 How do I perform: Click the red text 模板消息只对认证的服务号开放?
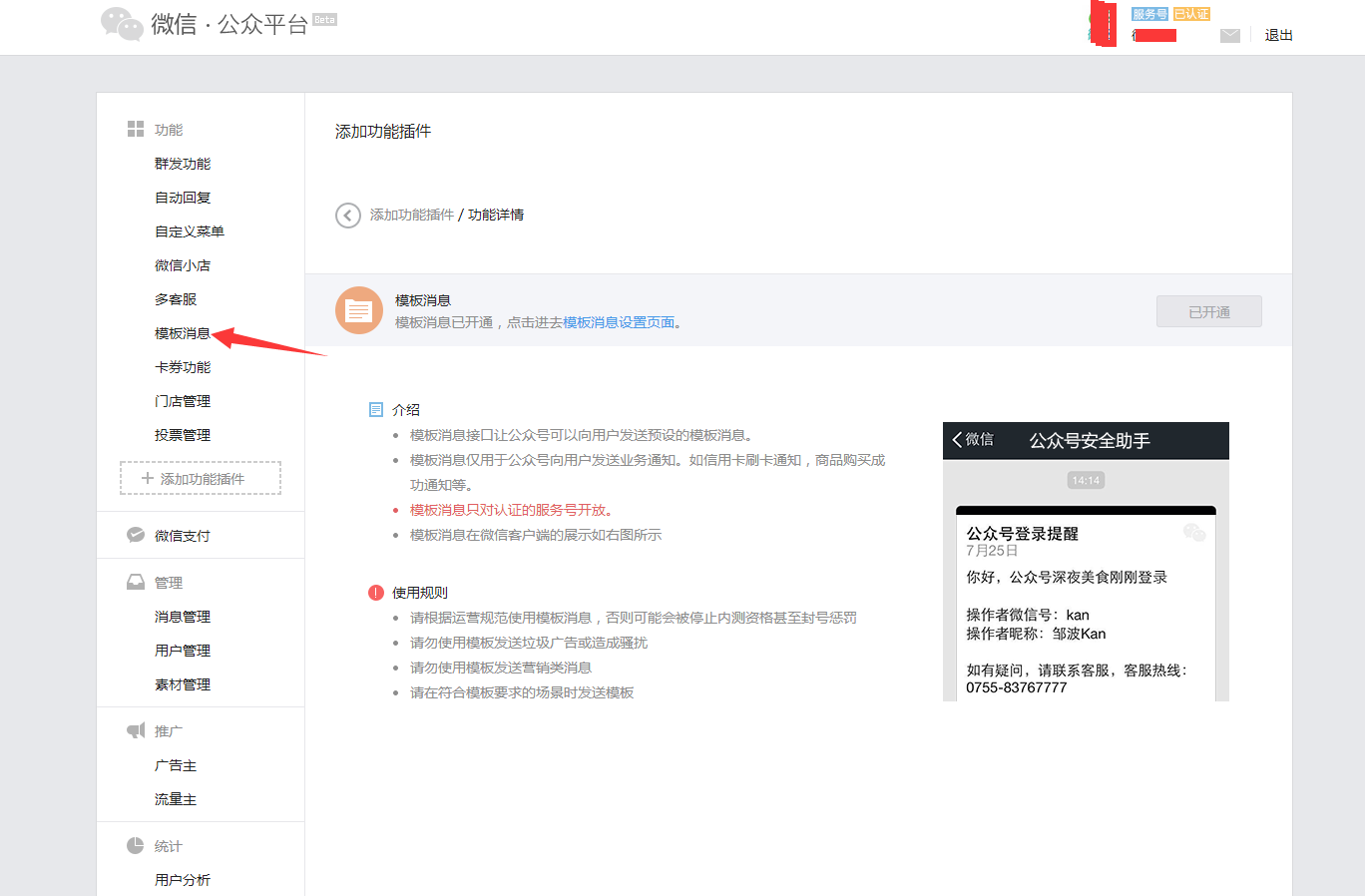tap(511, 510)
